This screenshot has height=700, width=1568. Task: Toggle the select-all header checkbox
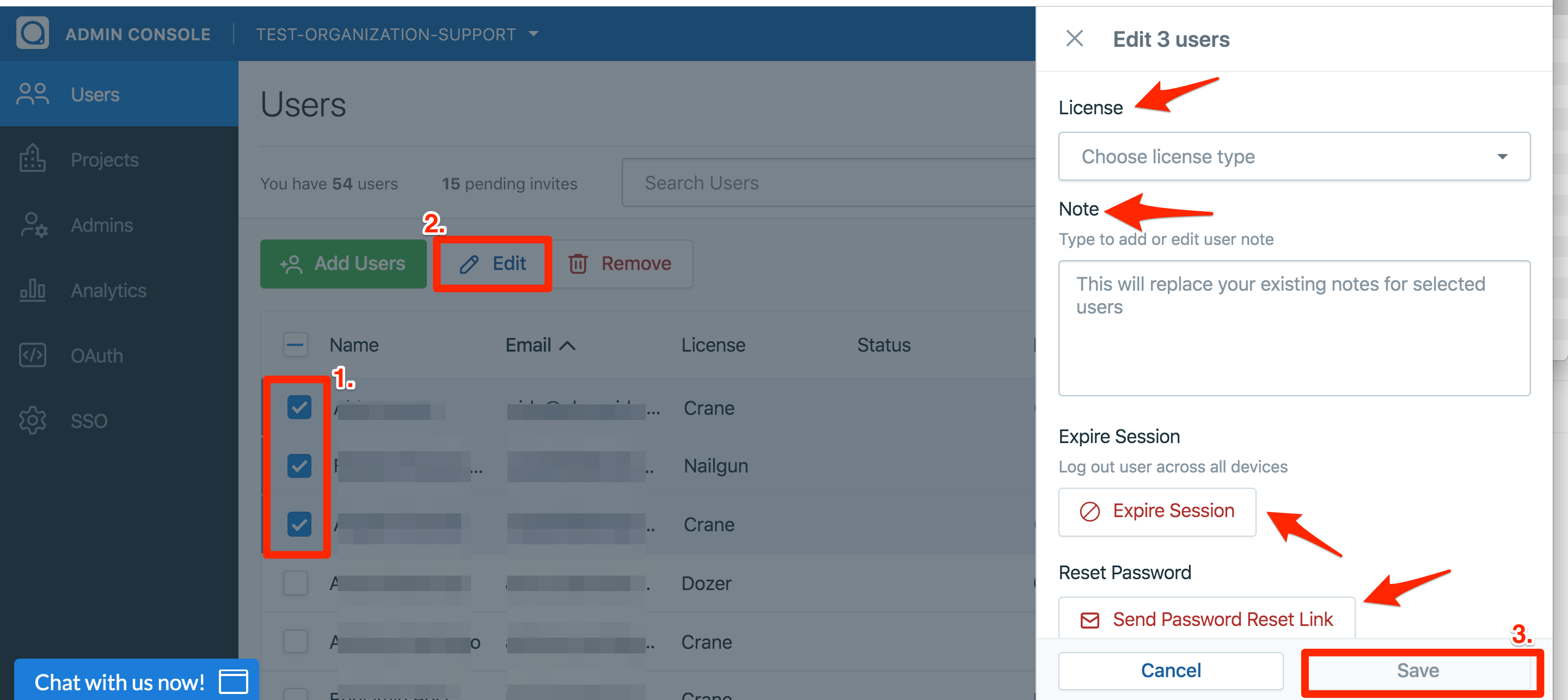(x=296, y=345)
